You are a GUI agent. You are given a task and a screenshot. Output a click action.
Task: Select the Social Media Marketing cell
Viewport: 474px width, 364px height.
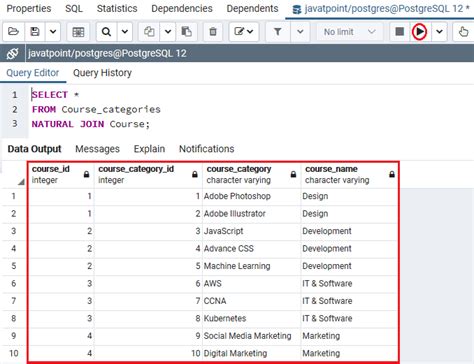(251, 336)
